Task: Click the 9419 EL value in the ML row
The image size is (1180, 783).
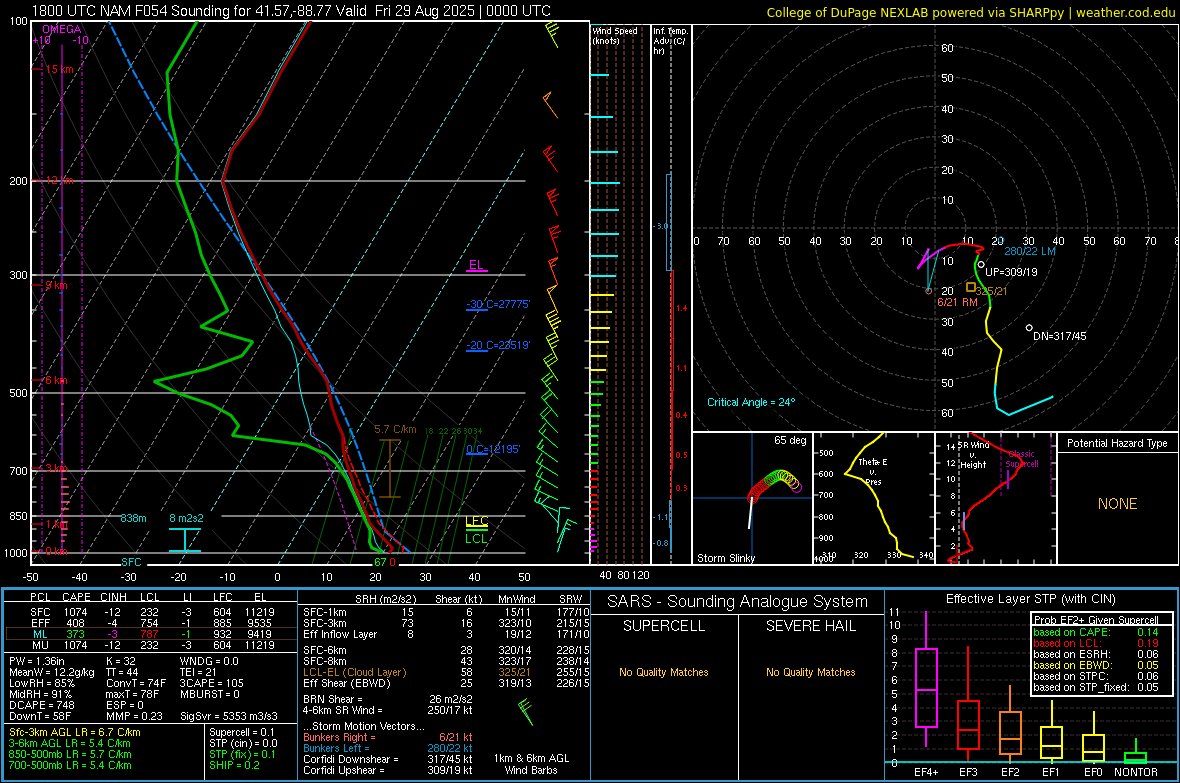Action: click(x=260, y=634)
